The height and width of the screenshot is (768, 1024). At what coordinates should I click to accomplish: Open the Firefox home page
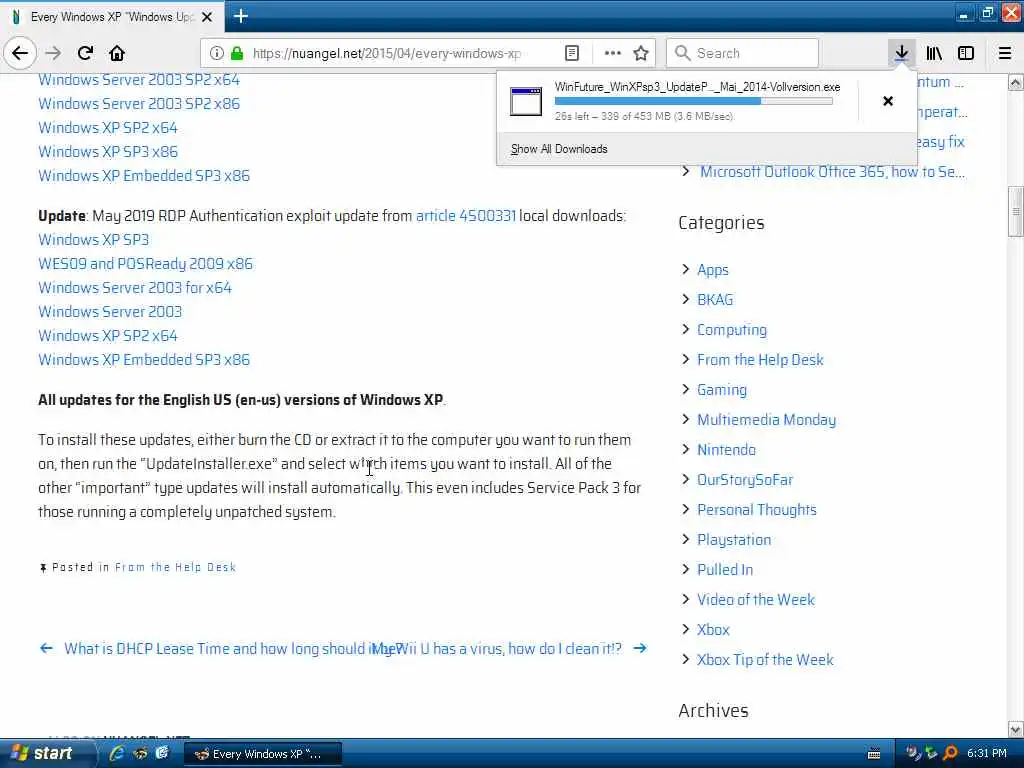coord(117,53)
